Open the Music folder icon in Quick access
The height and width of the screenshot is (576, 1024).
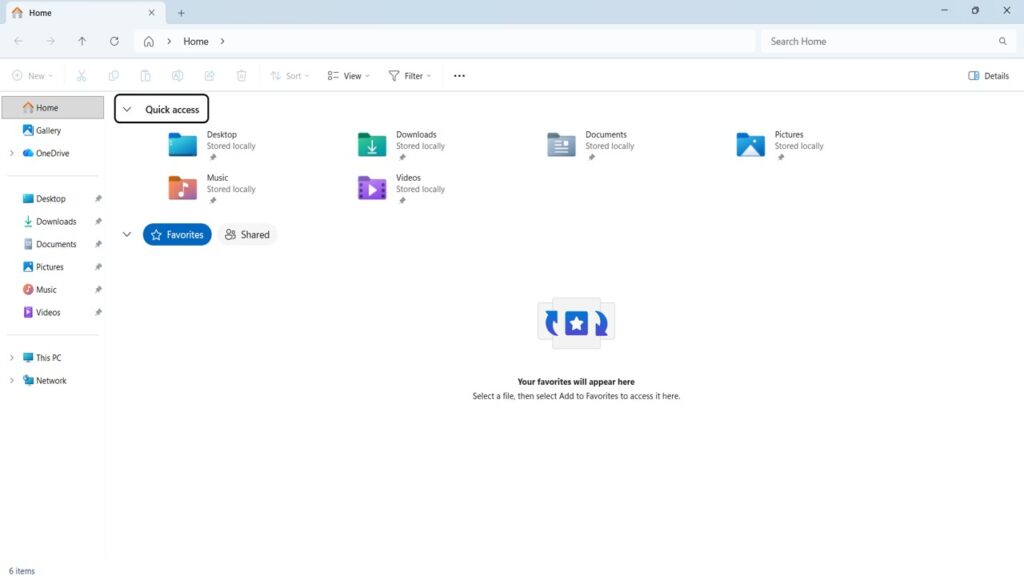coord(182,188)
